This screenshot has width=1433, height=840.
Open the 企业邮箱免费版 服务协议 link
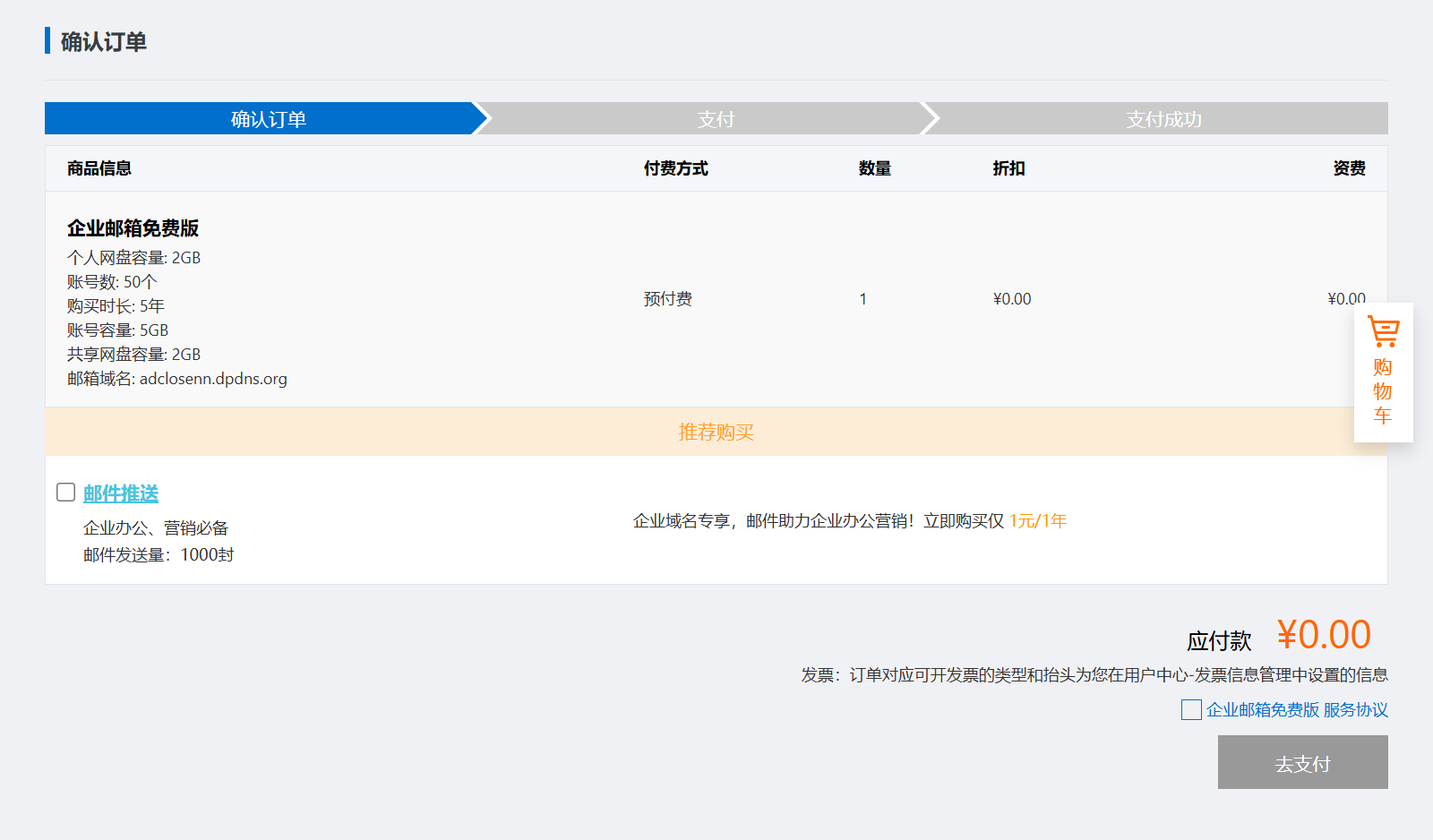pos(1297,710)
